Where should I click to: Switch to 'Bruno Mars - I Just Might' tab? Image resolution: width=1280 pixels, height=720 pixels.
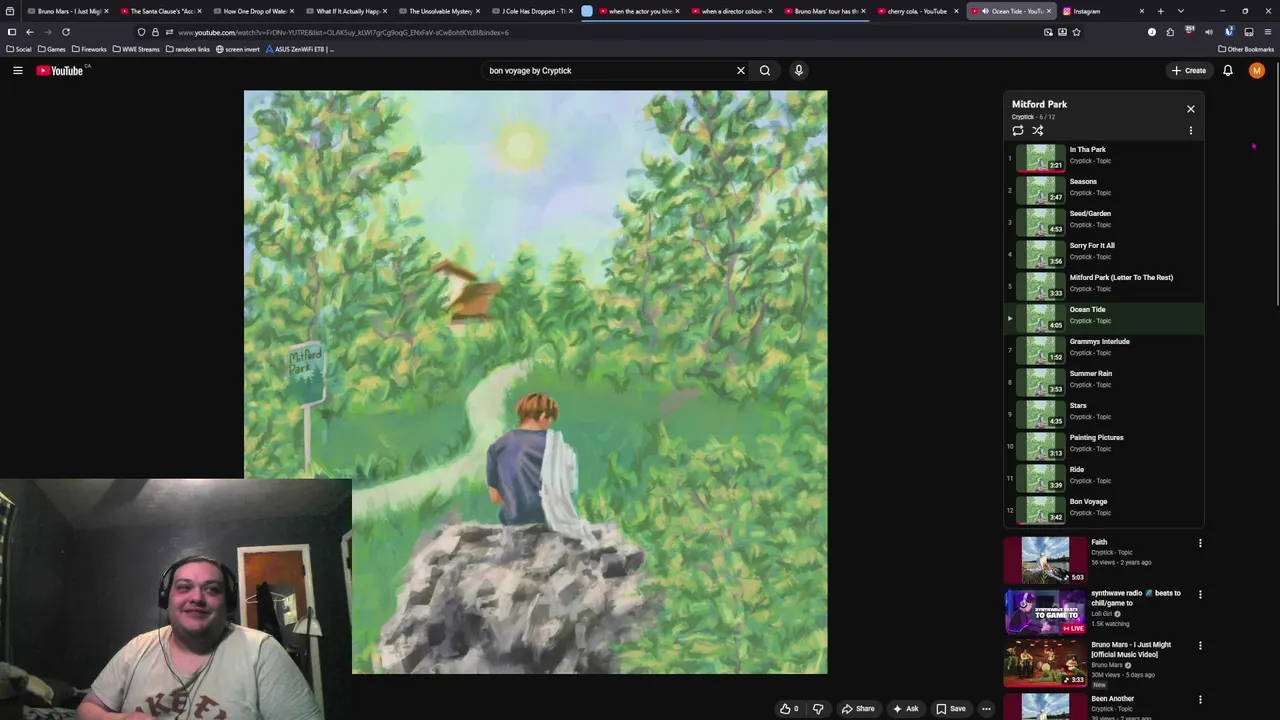pyautogui.click(x=66, y=11)
